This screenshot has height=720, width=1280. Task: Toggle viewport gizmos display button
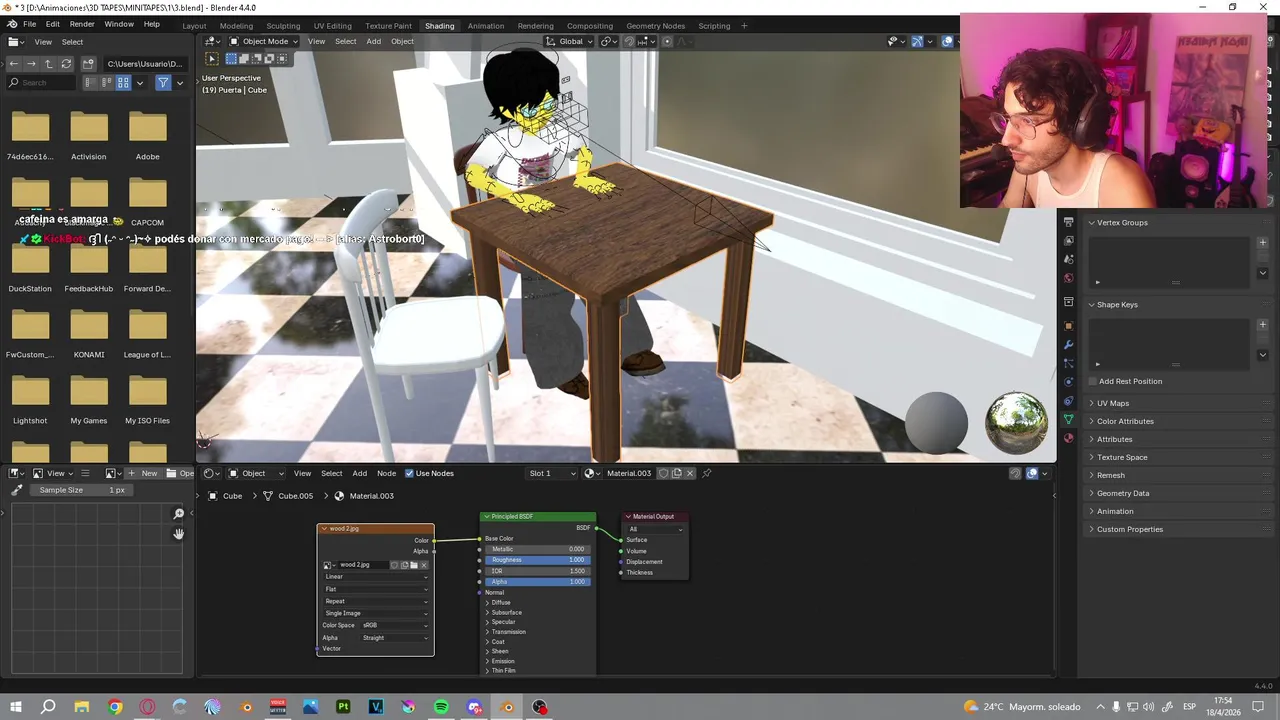pos(917,41)
